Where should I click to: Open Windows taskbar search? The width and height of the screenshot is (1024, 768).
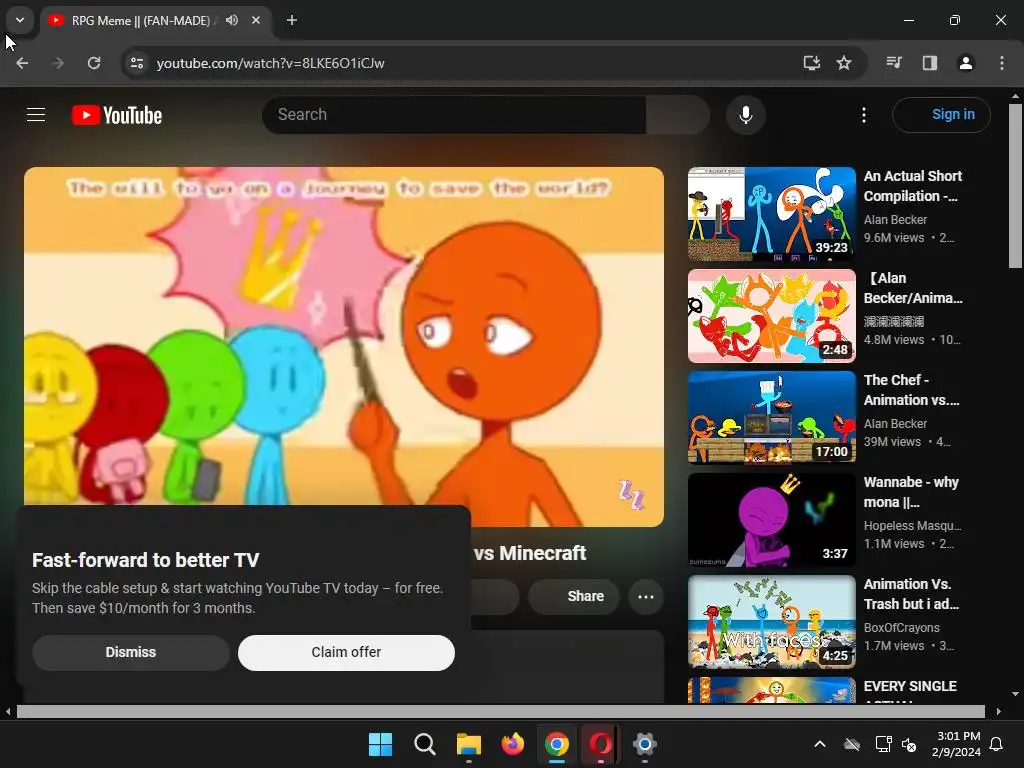coord(424,744)
